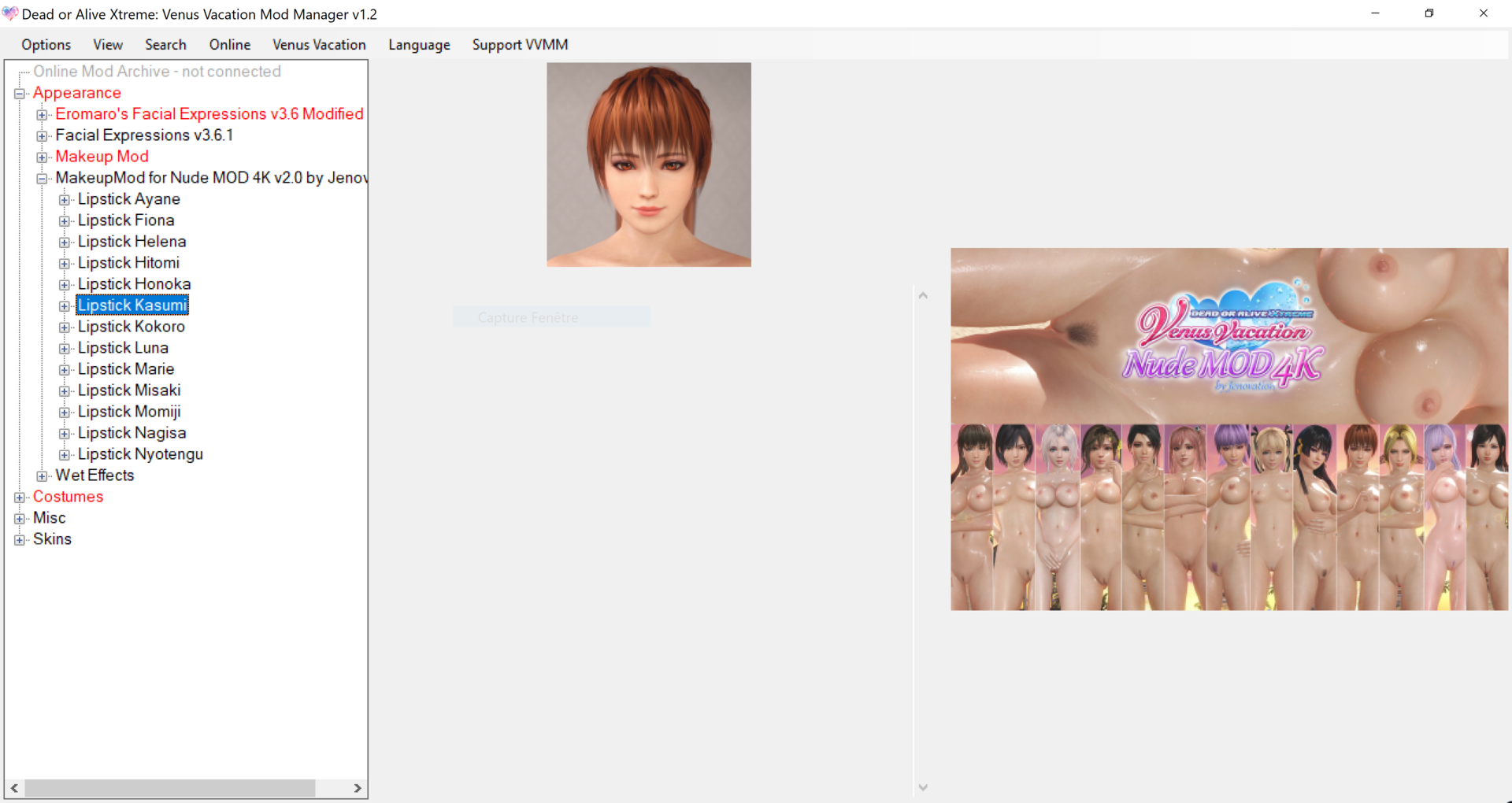Expand the Misc tree node

tap(20, 519)
